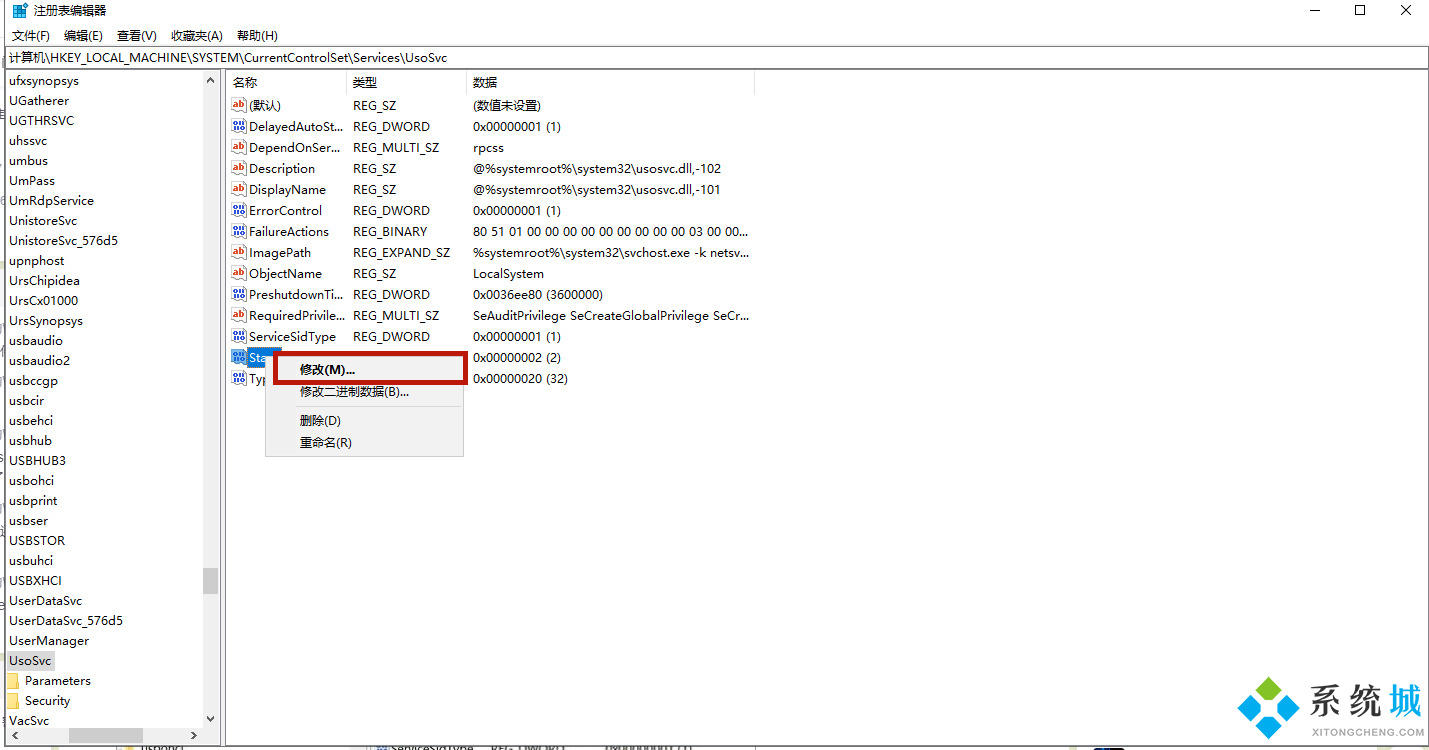Click the LocalSystem data value
1429x750 pixels.
pyautogui.click(x=508, y=274)
